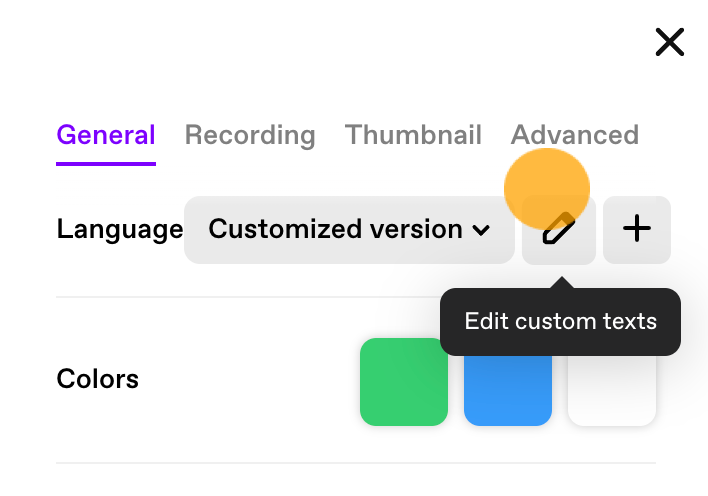Select the white color swatch
The width and height of the screenshot is (708, 496).
coord(611,390)
